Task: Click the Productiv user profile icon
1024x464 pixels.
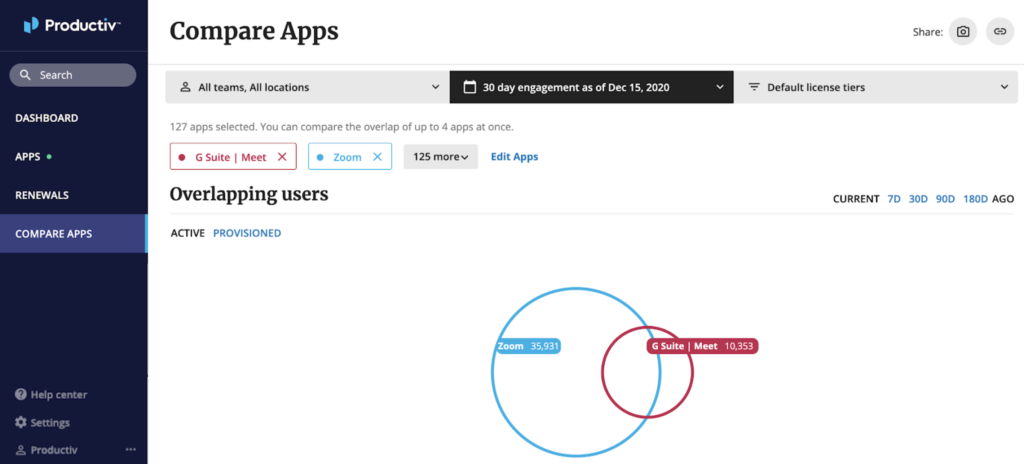Action: 21,450
